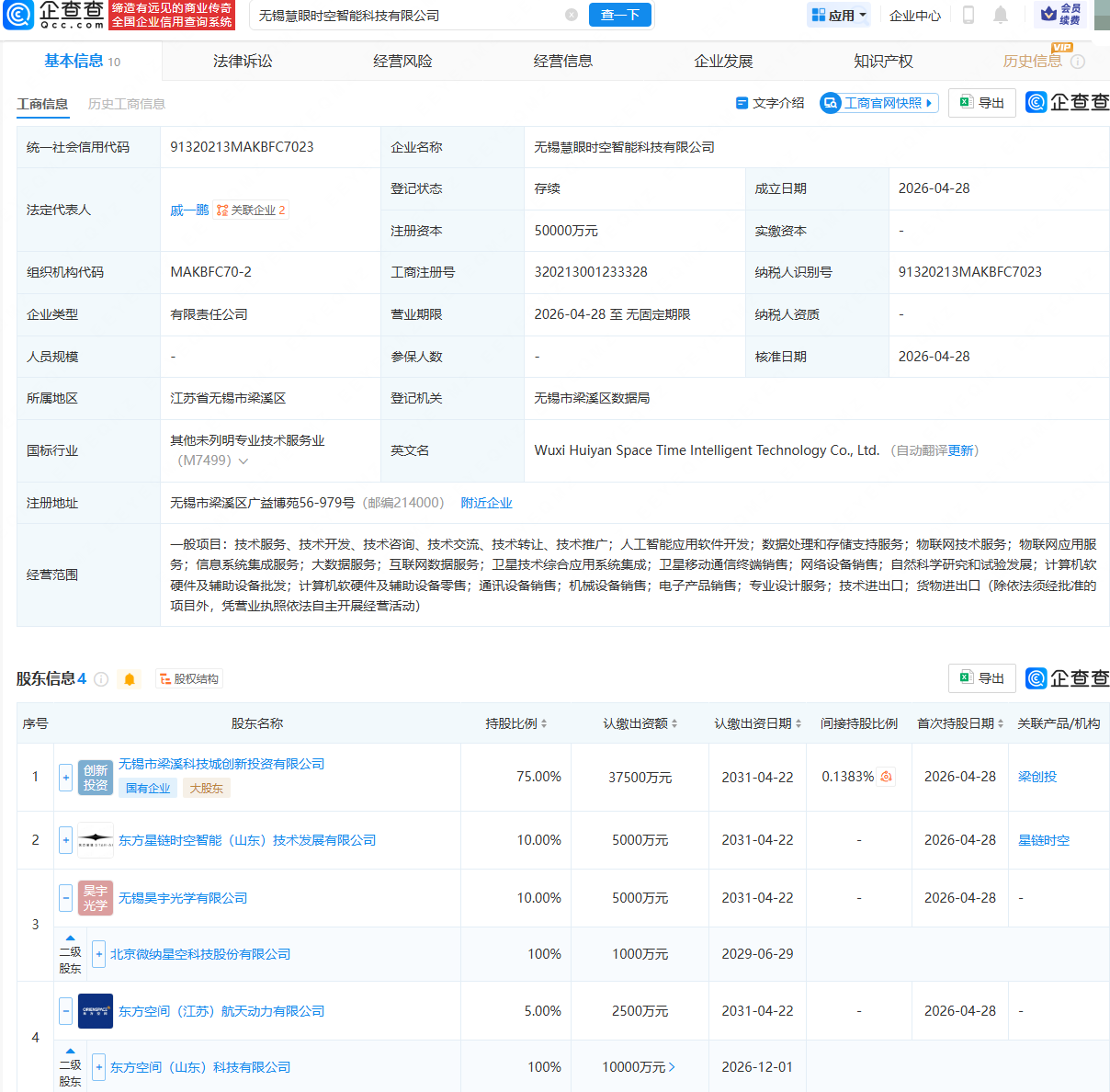Click credit code 91320213MAKBFC7023 value
The height and width of the screenshot is (1092, 1110).
(242, 147)
